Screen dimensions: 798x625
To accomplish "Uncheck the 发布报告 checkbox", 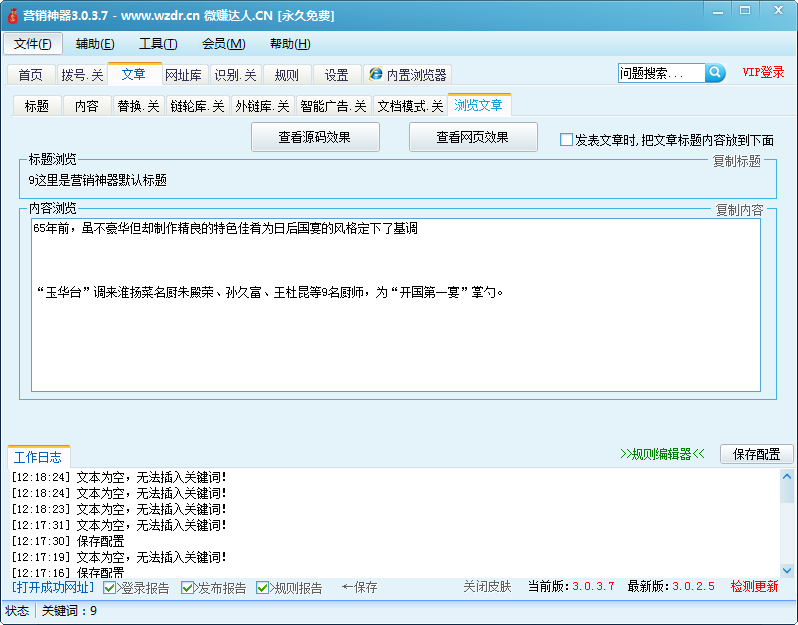I will [187, 588].
